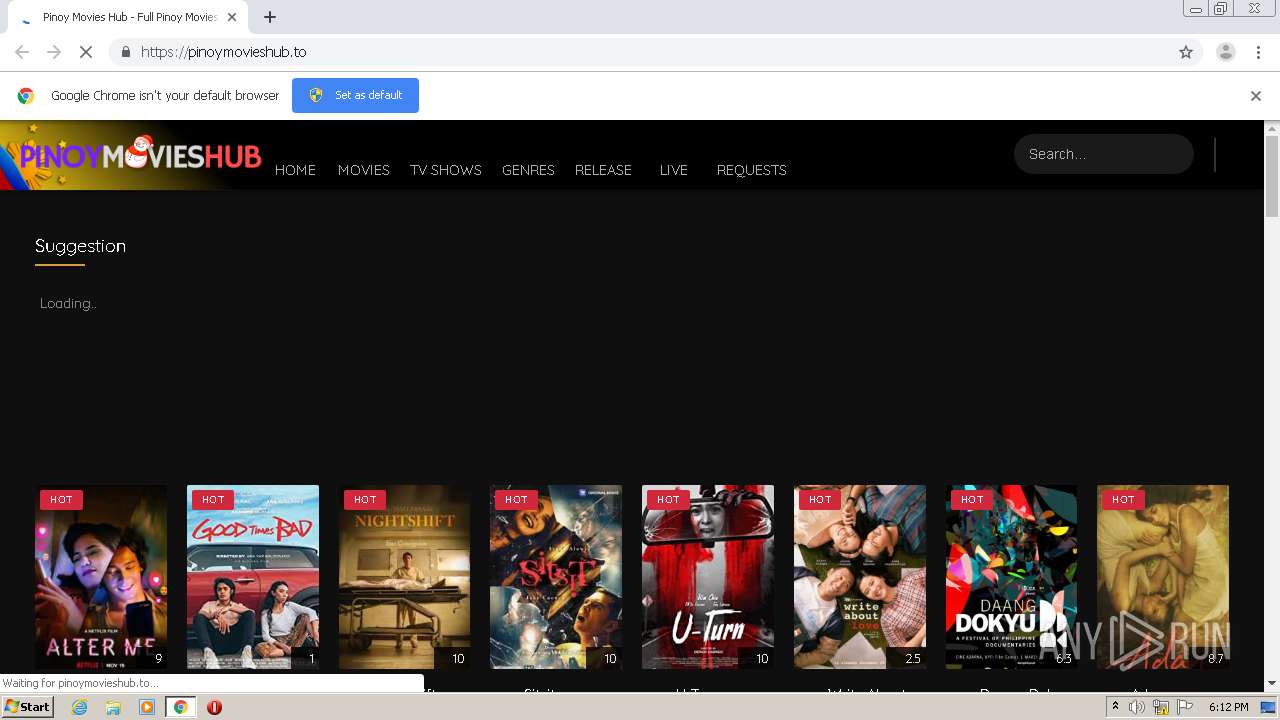
Task: Set Chrome as default browser
Action: (x=355, y=95)
